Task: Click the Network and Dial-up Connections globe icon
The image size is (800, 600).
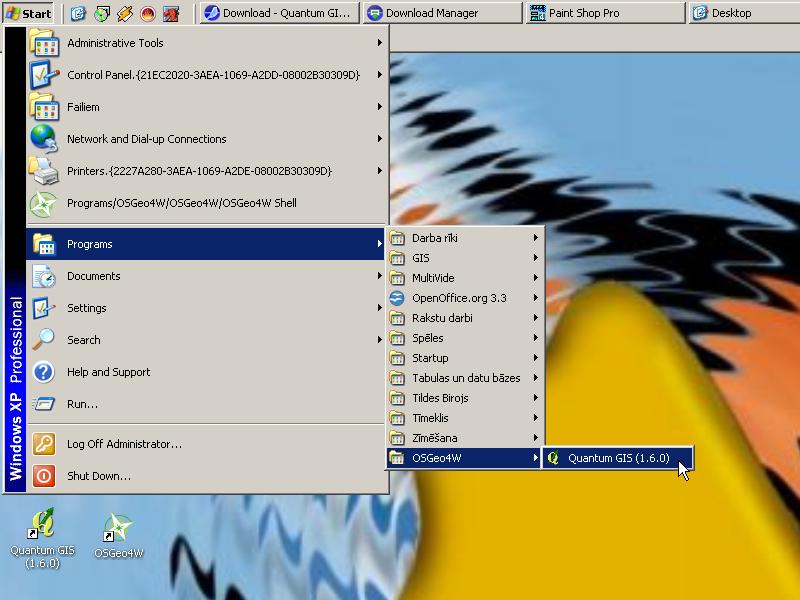Action: [44, 139]
